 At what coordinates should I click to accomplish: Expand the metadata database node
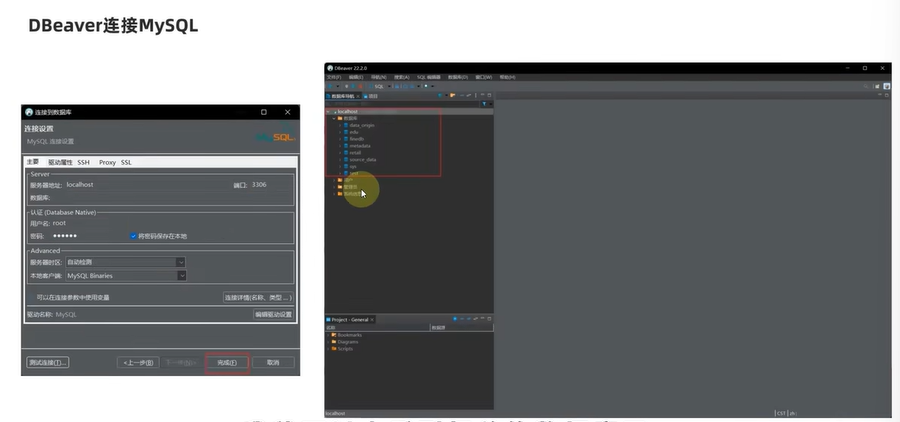pos(340,146)
